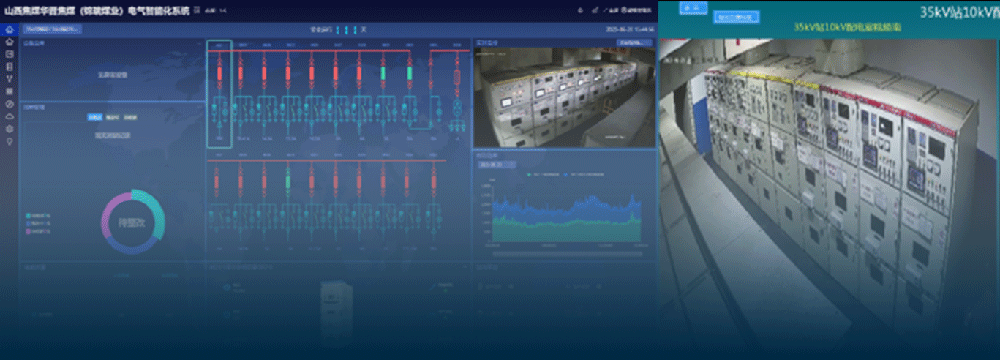The height and width of the screenshot is (360, 1000).
Task: Toggle blue series in power chart legend
Action: pyautogui.click(x=584, y=174)
